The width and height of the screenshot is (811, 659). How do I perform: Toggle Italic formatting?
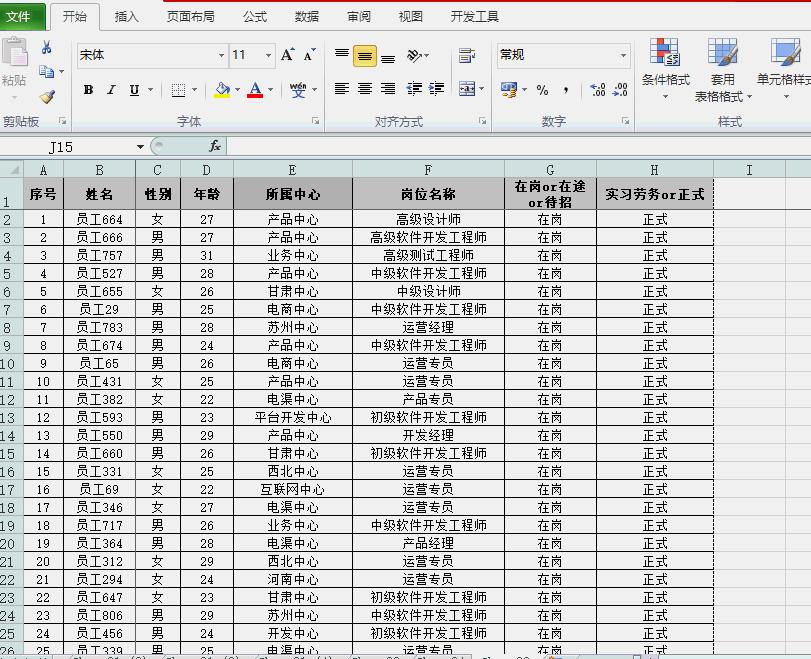pos(110,89)
